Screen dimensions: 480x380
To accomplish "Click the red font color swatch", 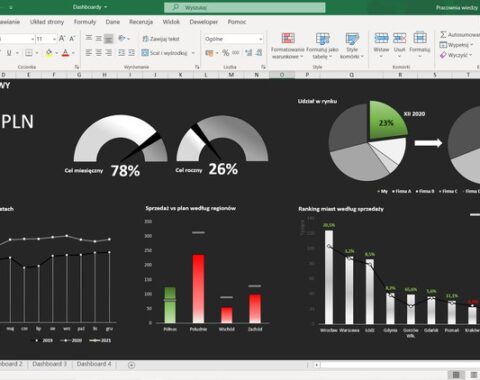I will tap(65, 53).
